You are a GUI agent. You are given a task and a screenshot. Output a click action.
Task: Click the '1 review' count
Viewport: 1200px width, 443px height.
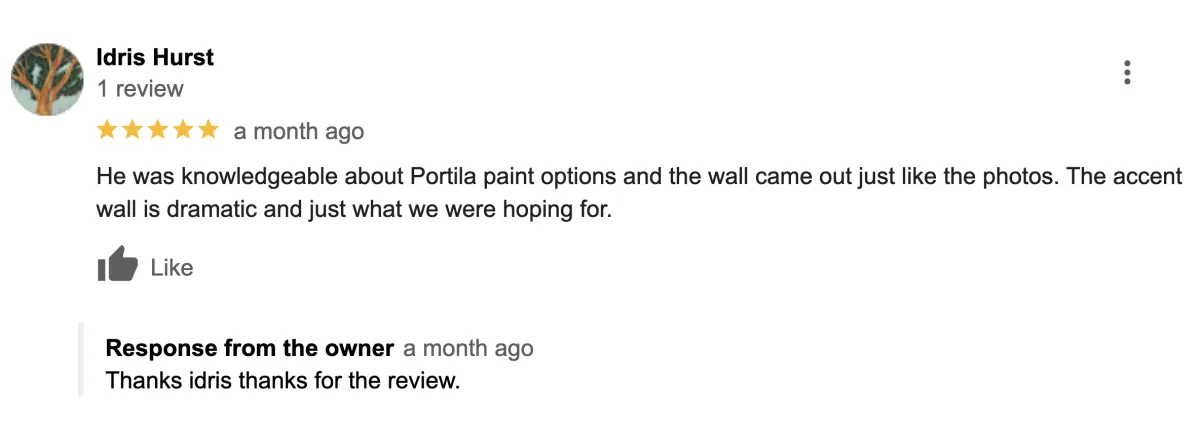pos(140,89)
